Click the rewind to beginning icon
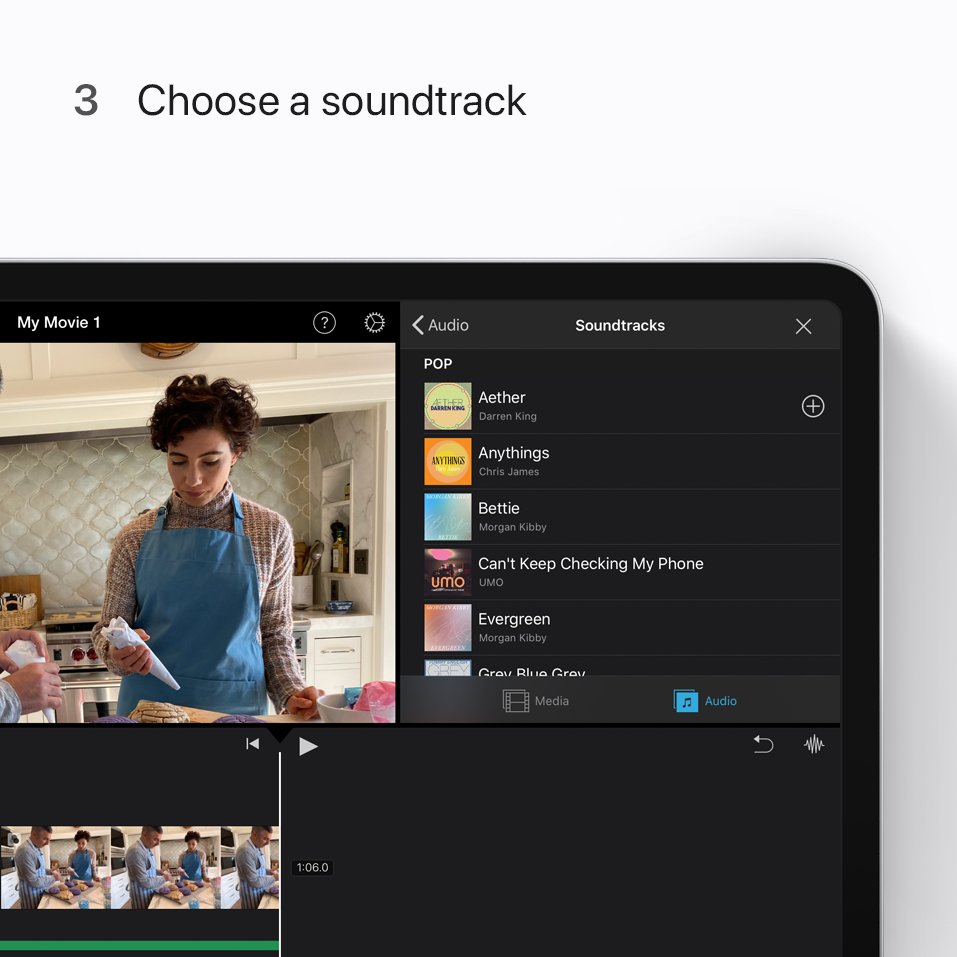 (252, 744)
